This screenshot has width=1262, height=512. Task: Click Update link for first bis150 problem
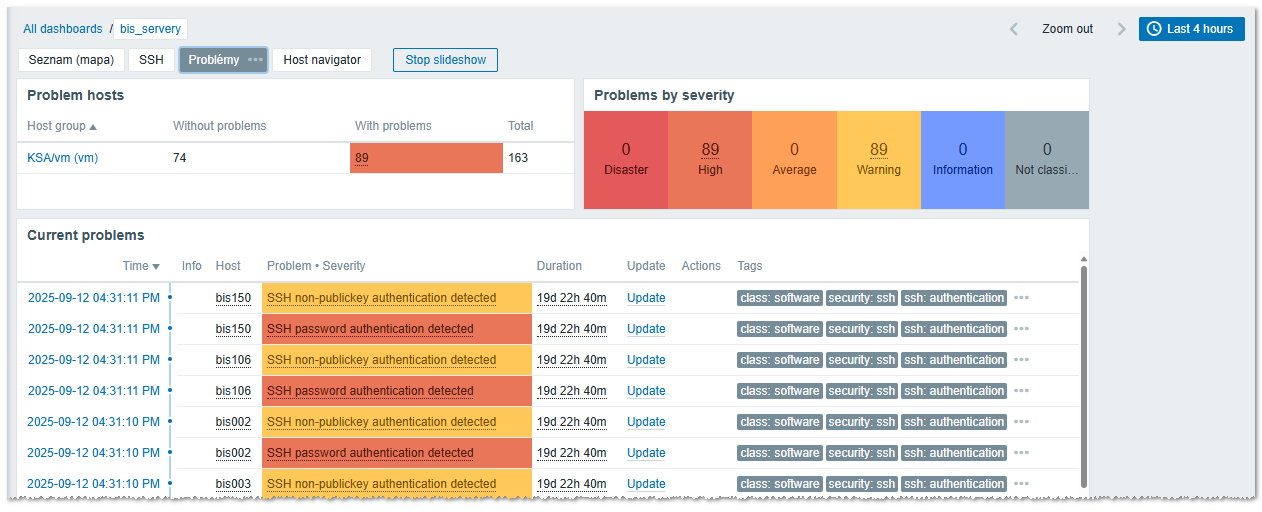coord(646,298)
